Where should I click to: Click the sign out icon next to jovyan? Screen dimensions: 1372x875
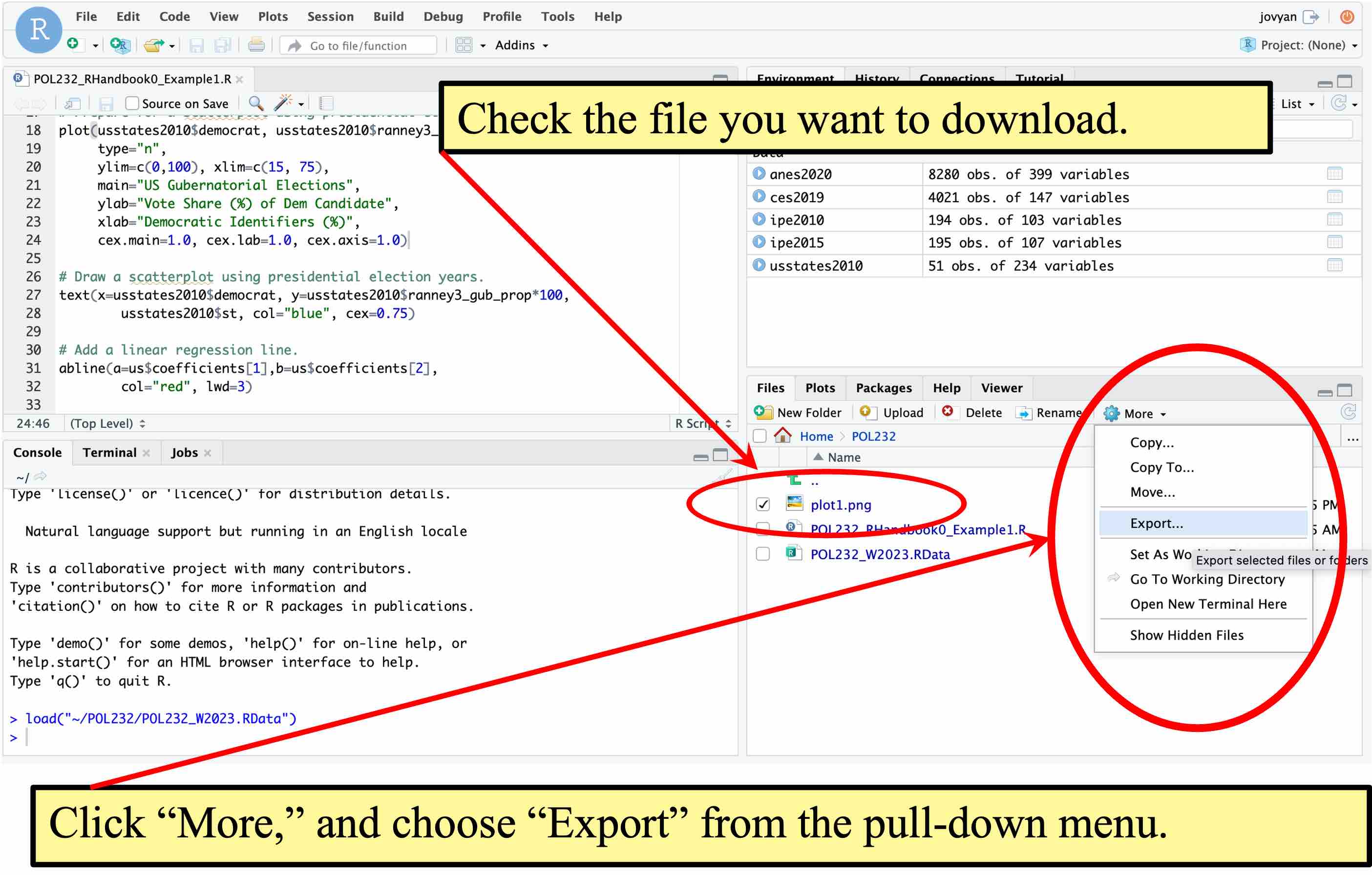tap(1310, 17)
